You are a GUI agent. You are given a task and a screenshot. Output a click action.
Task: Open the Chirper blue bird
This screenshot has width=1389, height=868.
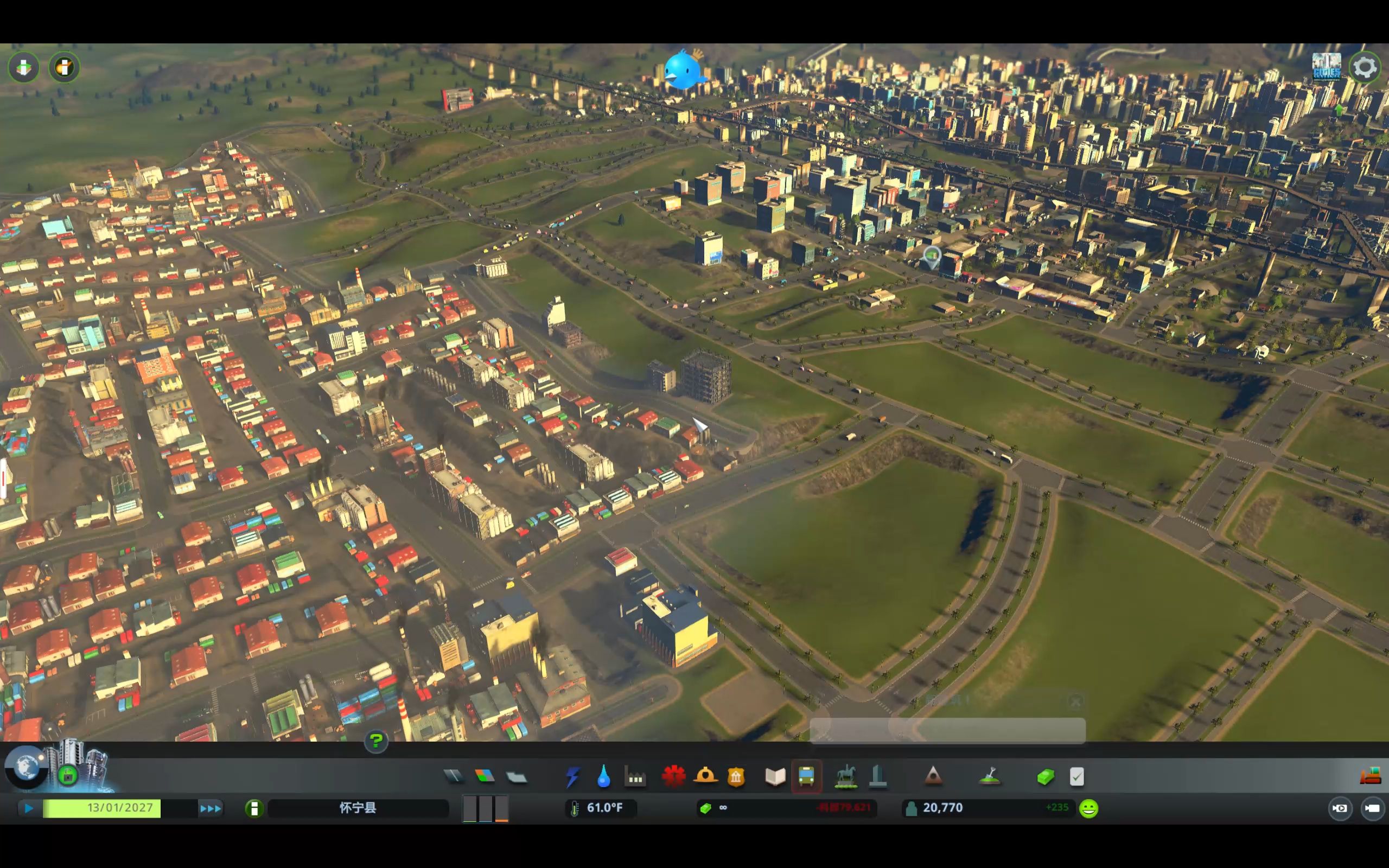684,69
